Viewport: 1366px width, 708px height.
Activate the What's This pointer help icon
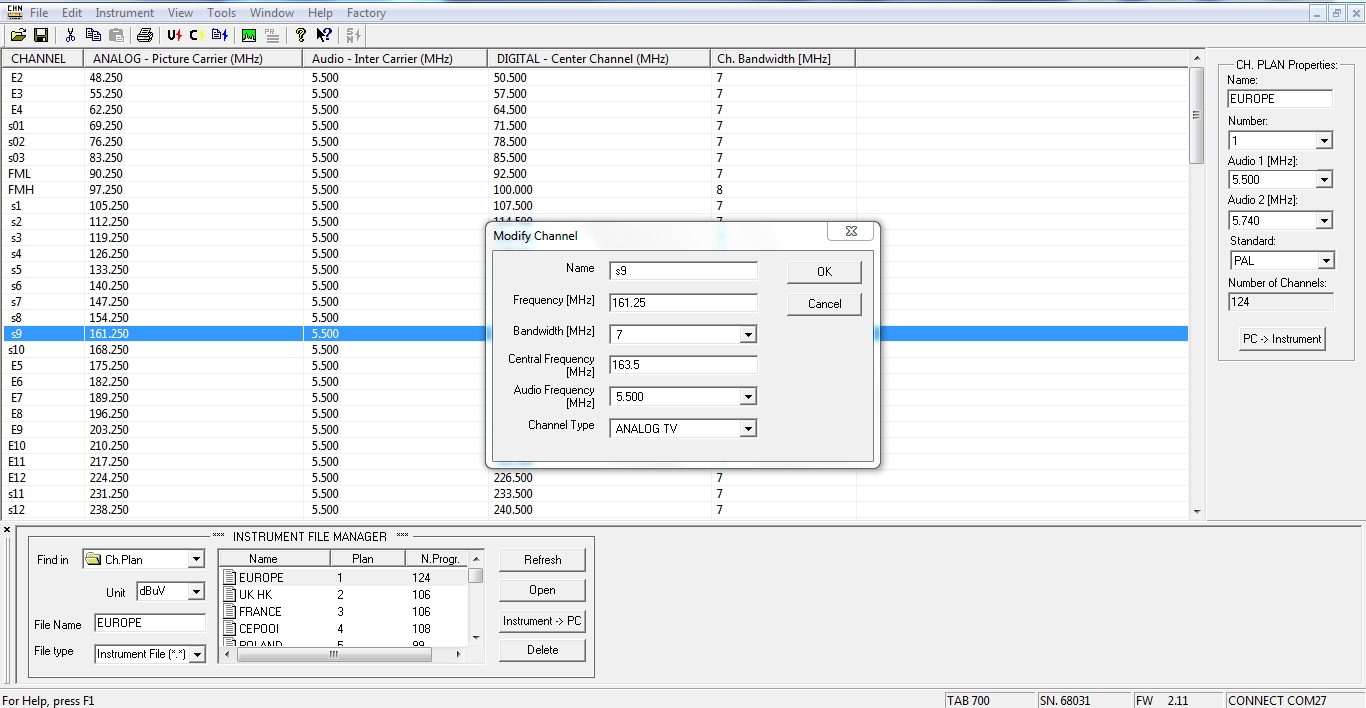tap(324, 35)
